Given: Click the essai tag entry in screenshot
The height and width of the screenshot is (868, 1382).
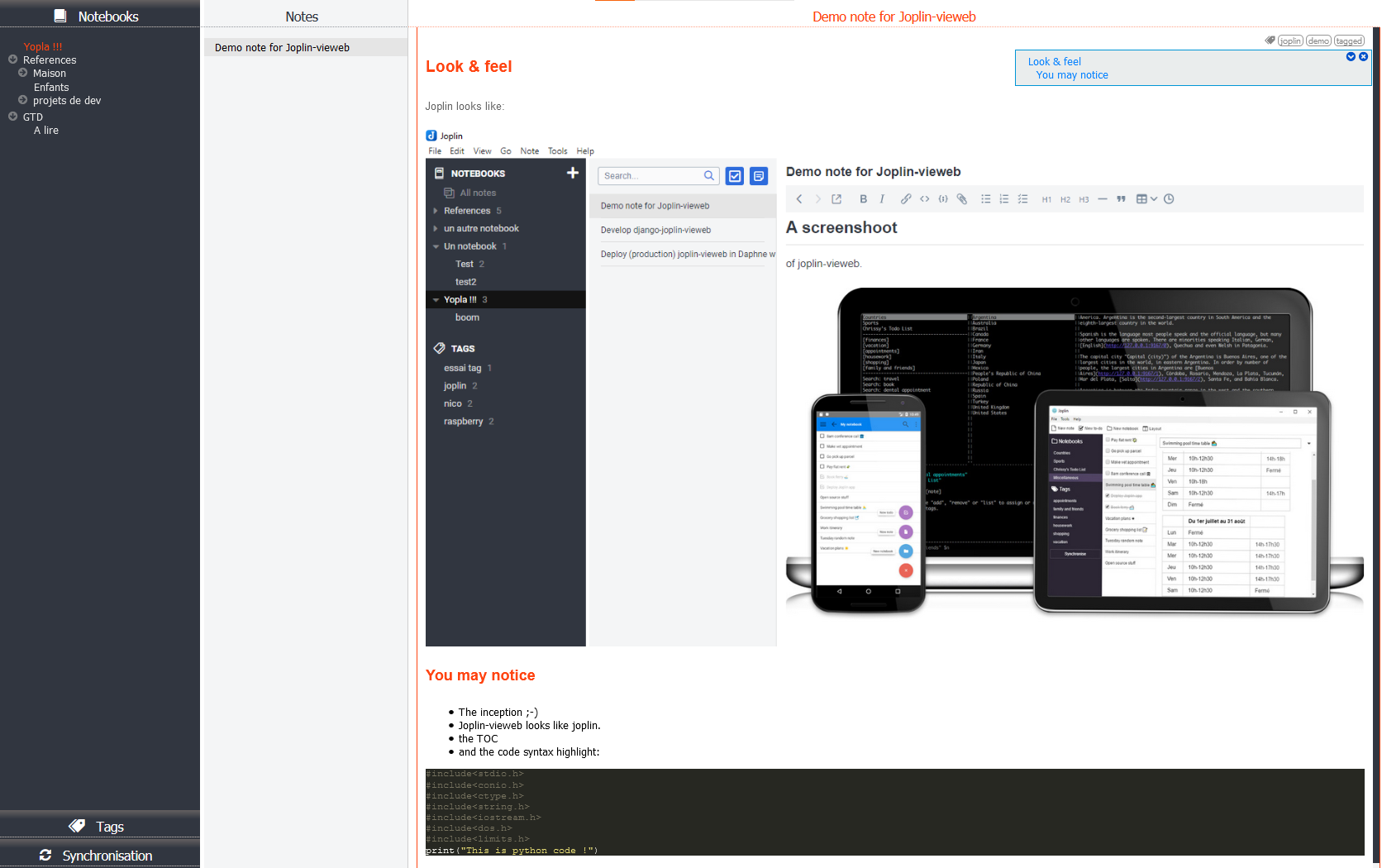Looking at the screenshot, I should click(x=462, y=368).
